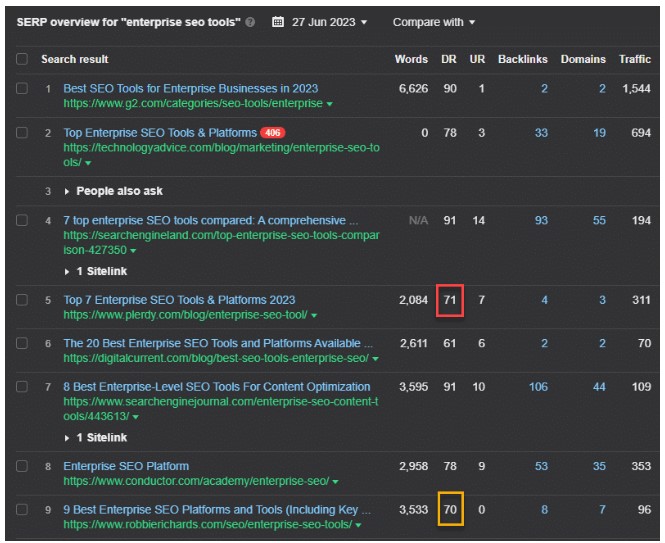Open 'Top 7 Enterprise SEO Tools & Platforms 2023' link
The height and width of the screenshot is (543, 665).
click(179, 300)
